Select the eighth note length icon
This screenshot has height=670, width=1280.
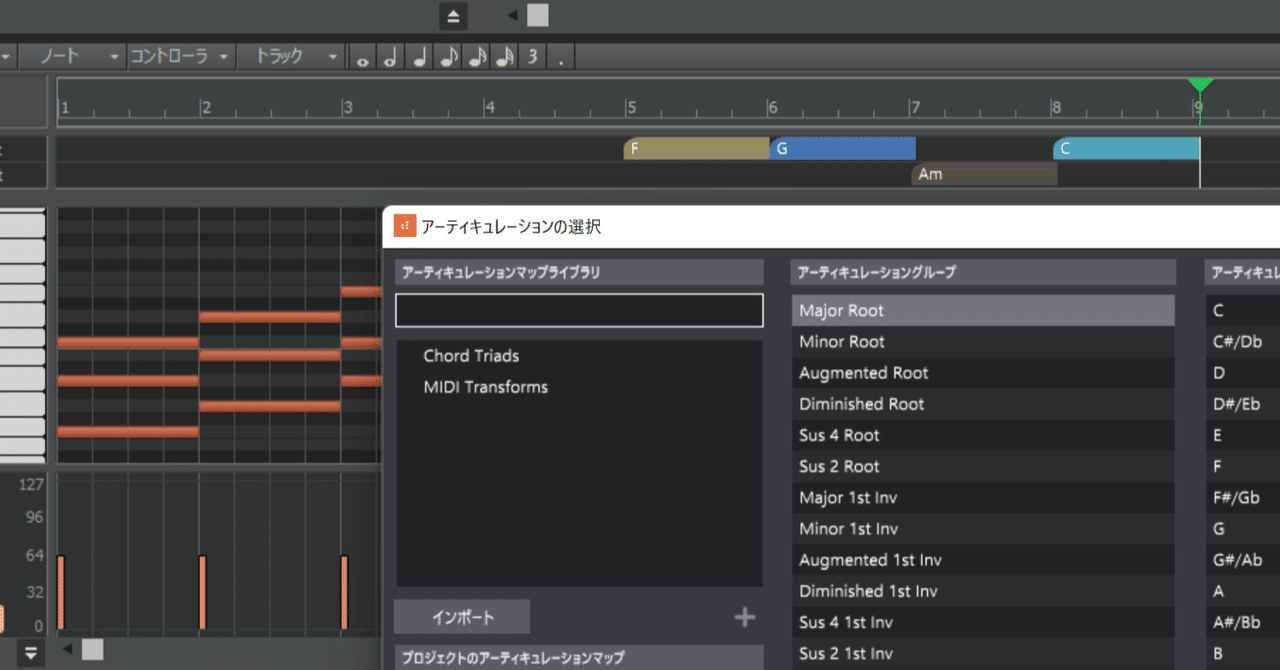point(446,57)
